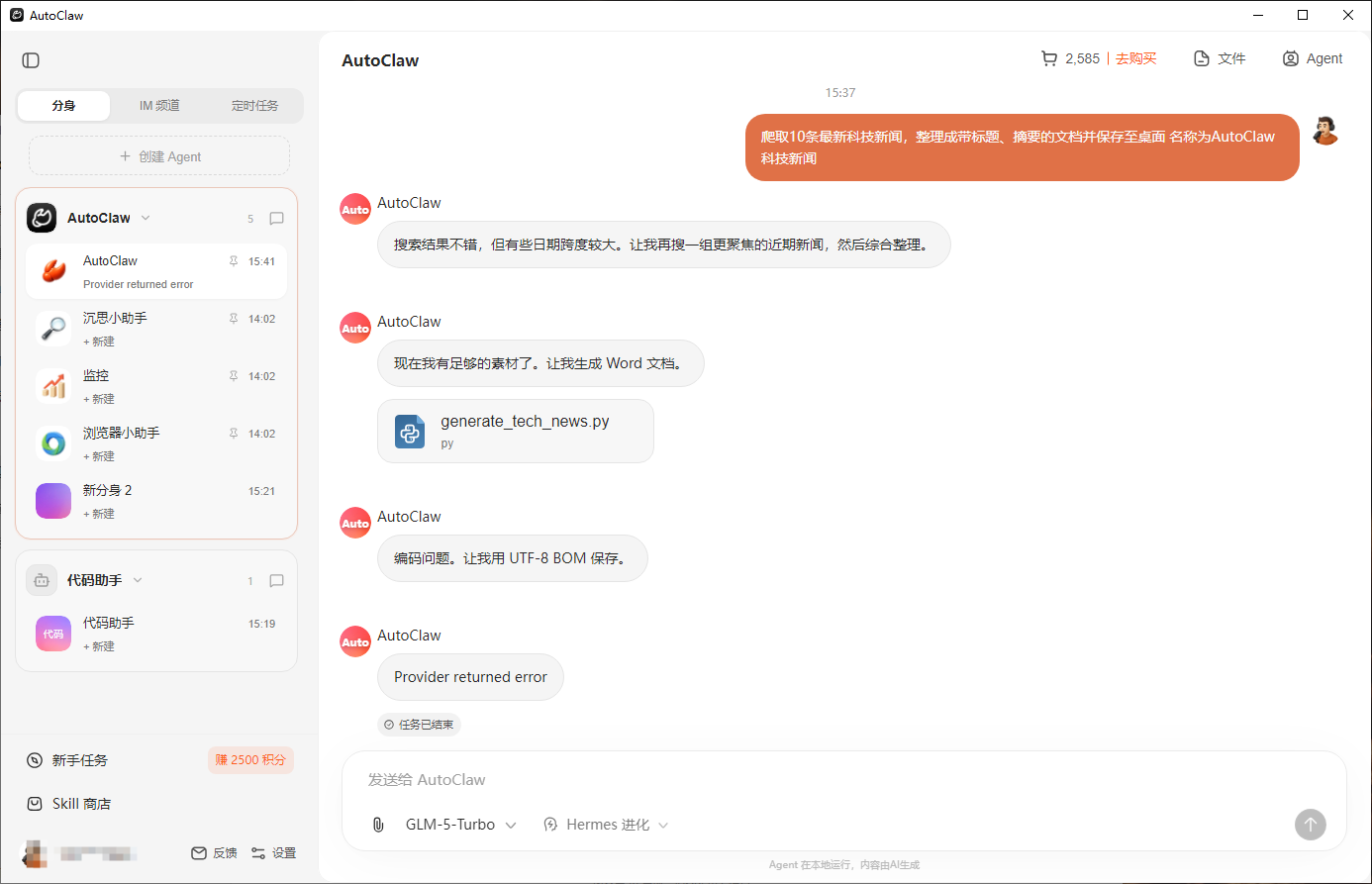Start new chat in 代码助手 group
The width and height of the screenshot is (1372, 884).
tap(277, 581)
